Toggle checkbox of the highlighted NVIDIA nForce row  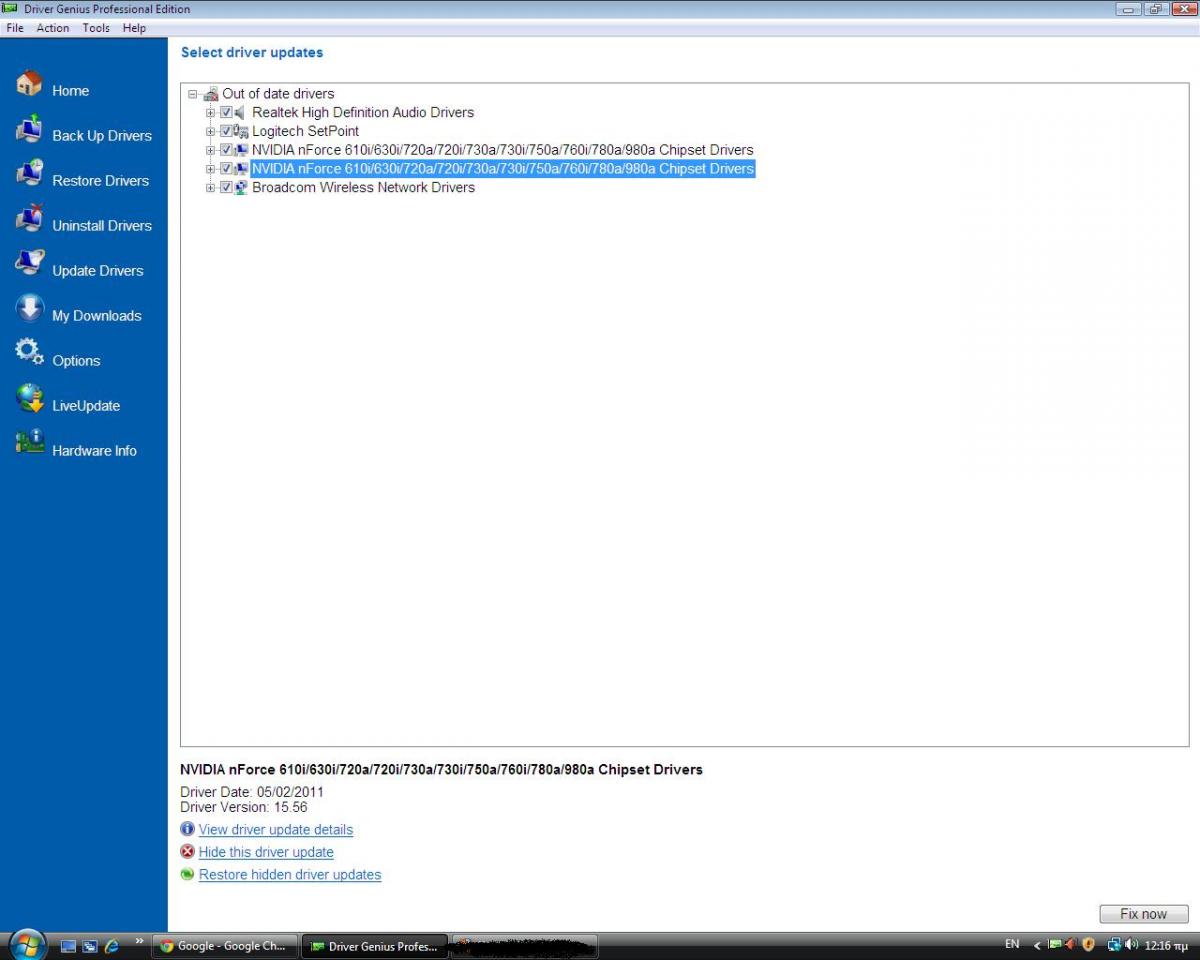coord(226,169)
